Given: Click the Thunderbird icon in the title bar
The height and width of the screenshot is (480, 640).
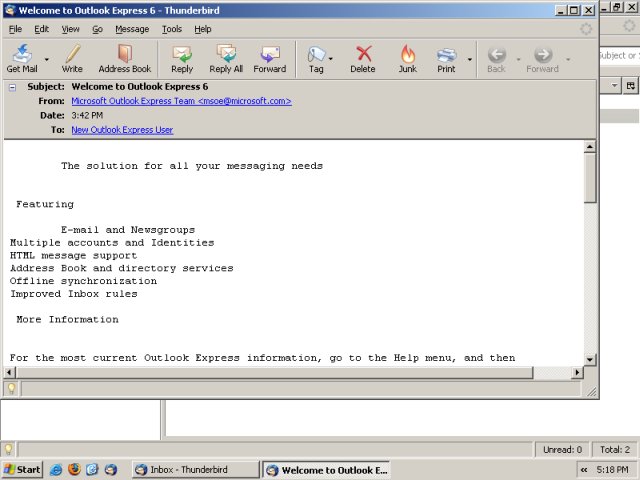Looking at the screenshot, I should (x=10, y=10).
